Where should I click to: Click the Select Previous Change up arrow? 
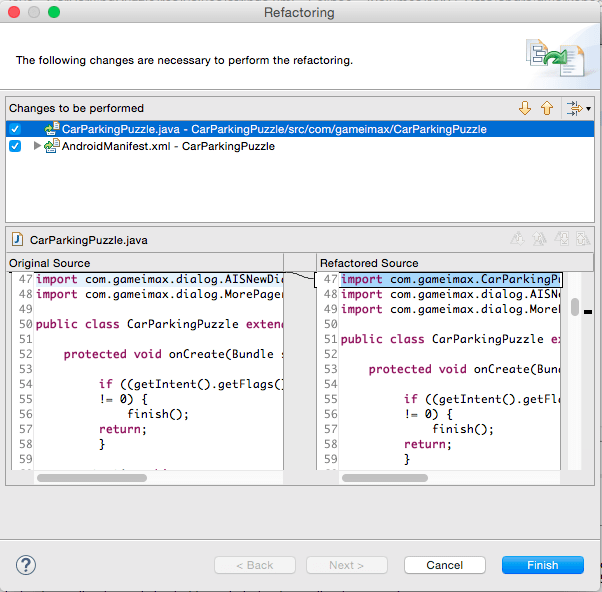coord(547,108)
